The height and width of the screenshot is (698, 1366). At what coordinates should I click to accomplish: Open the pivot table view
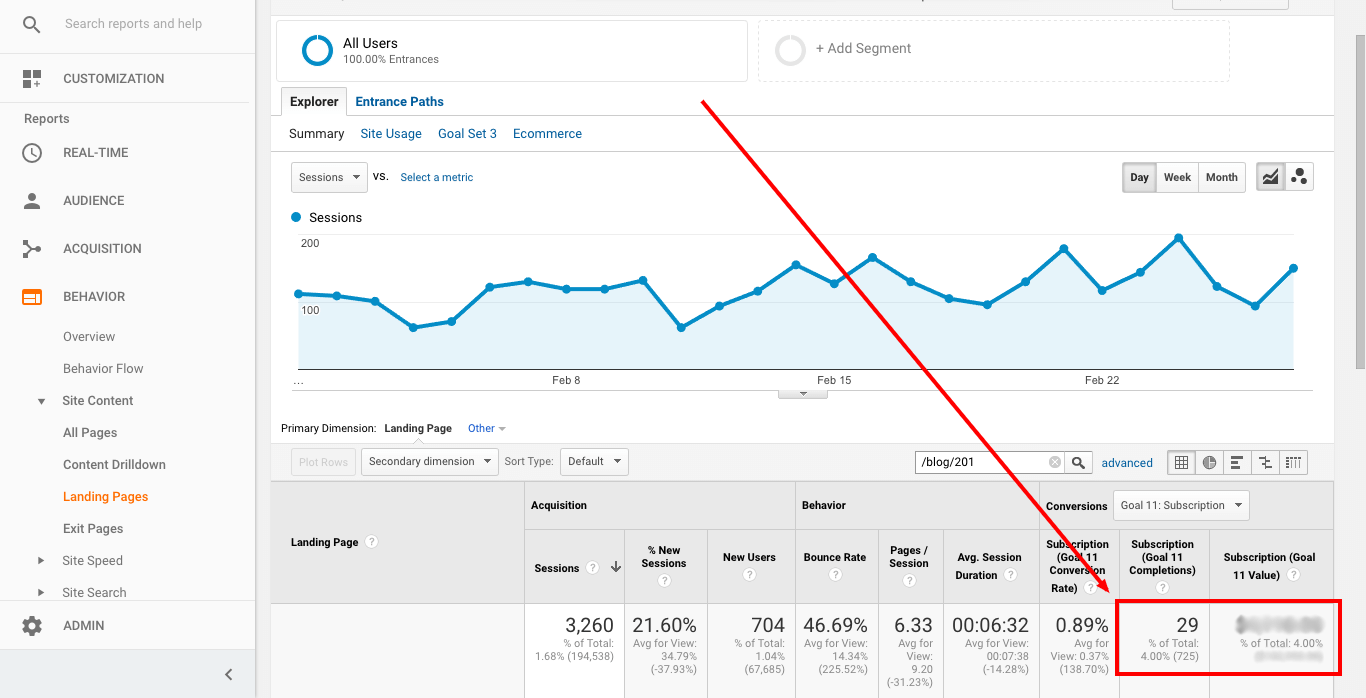[x=1293, y=462]
